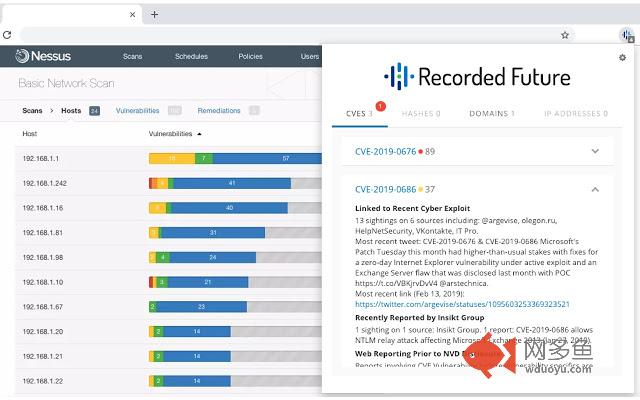Screen dimensions: 640x400
Task: Open the Schedules menu in Nessus
Action: click(x=191, y=56)
